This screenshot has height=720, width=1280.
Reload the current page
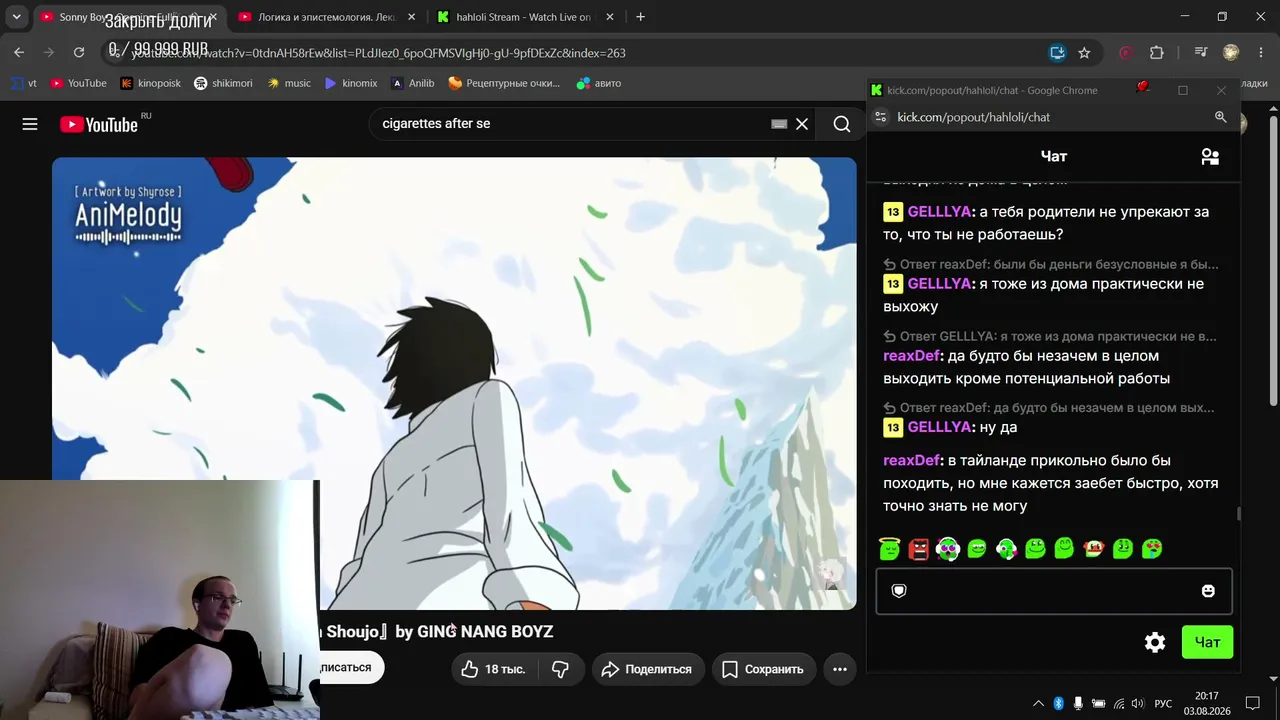79,53
